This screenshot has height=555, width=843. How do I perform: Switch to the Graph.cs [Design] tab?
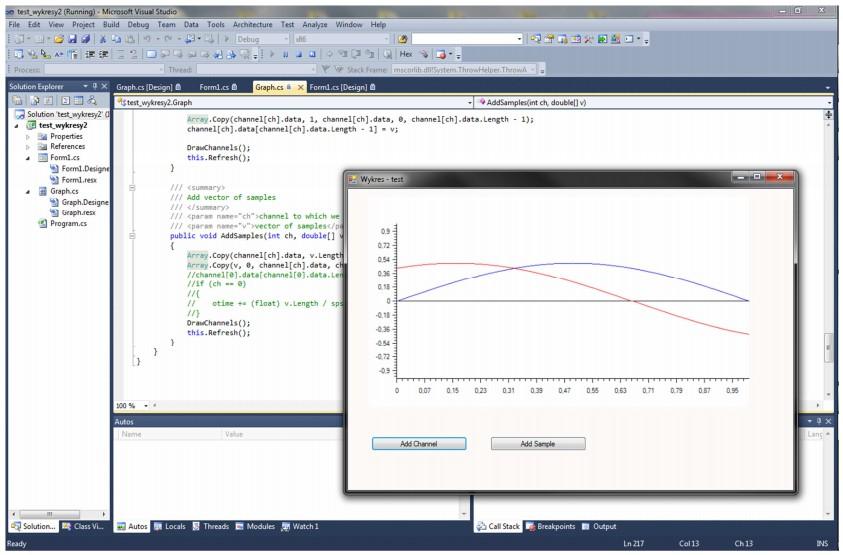coord(149,87)
